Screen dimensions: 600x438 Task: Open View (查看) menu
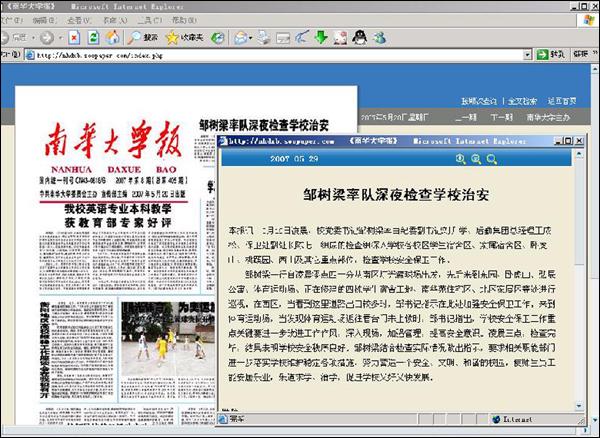click(x=80, y=20)
